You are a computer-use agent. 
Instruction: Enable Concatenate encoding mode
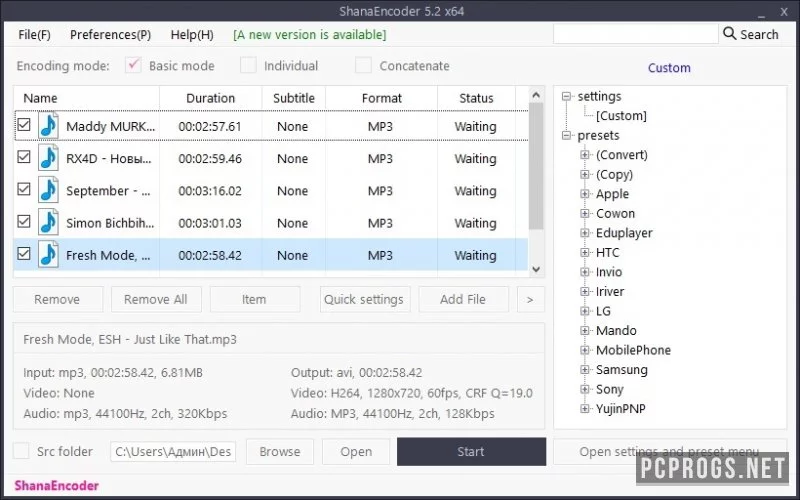363,65
